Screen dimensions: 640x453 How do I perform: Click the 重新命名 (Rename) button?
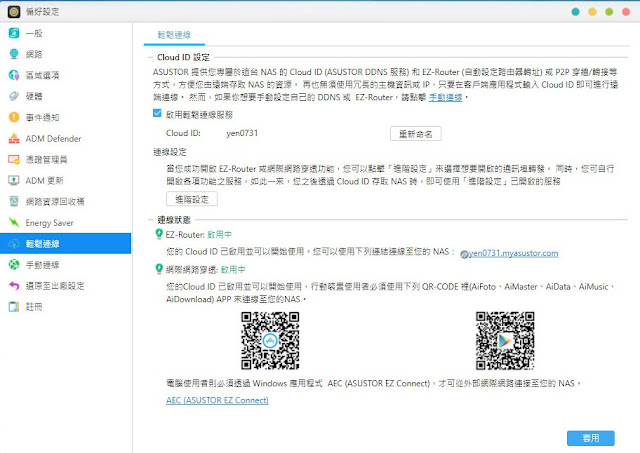coord(416,134)
